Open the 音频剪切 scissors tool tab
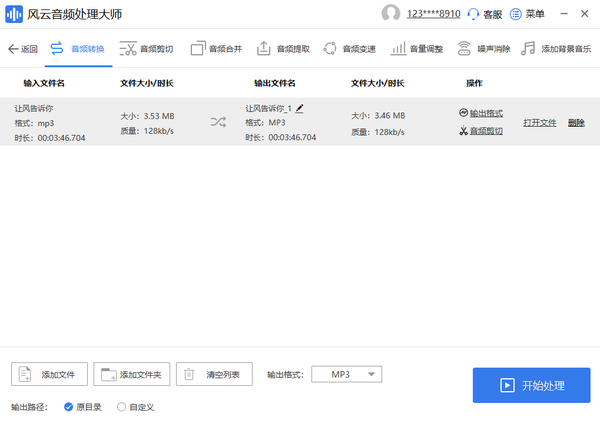The height and width of the screenshot is (423, 600). [147, 49]
